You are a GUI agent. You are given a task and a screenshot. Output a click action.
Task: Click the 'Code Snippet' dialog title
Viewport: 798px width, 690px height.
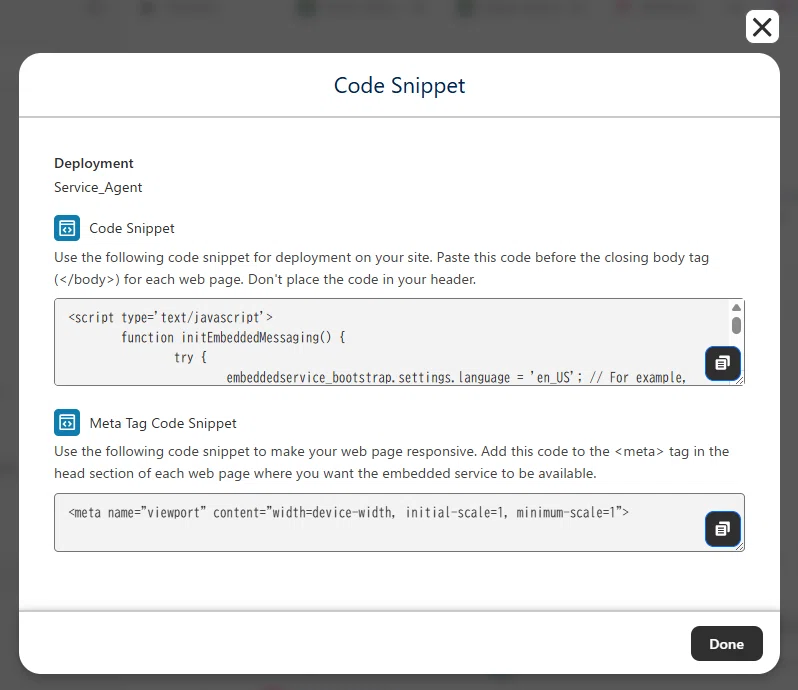coord(400,85)
